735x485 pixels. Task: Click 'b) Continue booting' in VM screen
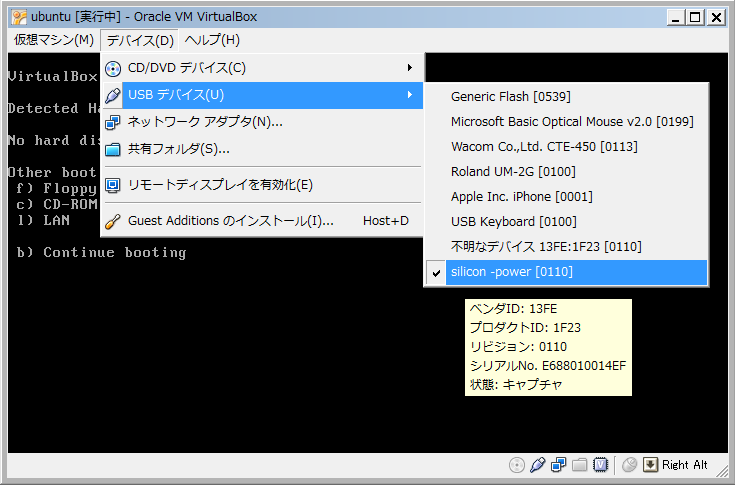101,253
